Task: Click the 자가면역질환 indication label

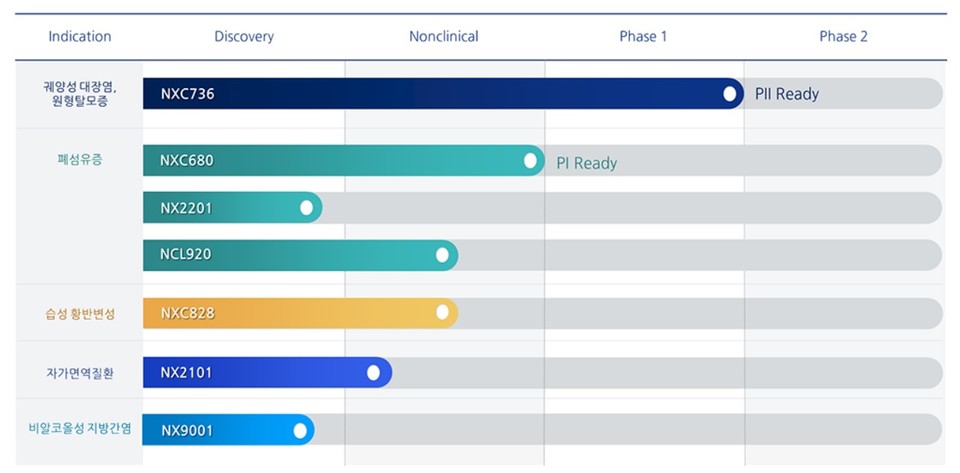Action: pos(80,372)
